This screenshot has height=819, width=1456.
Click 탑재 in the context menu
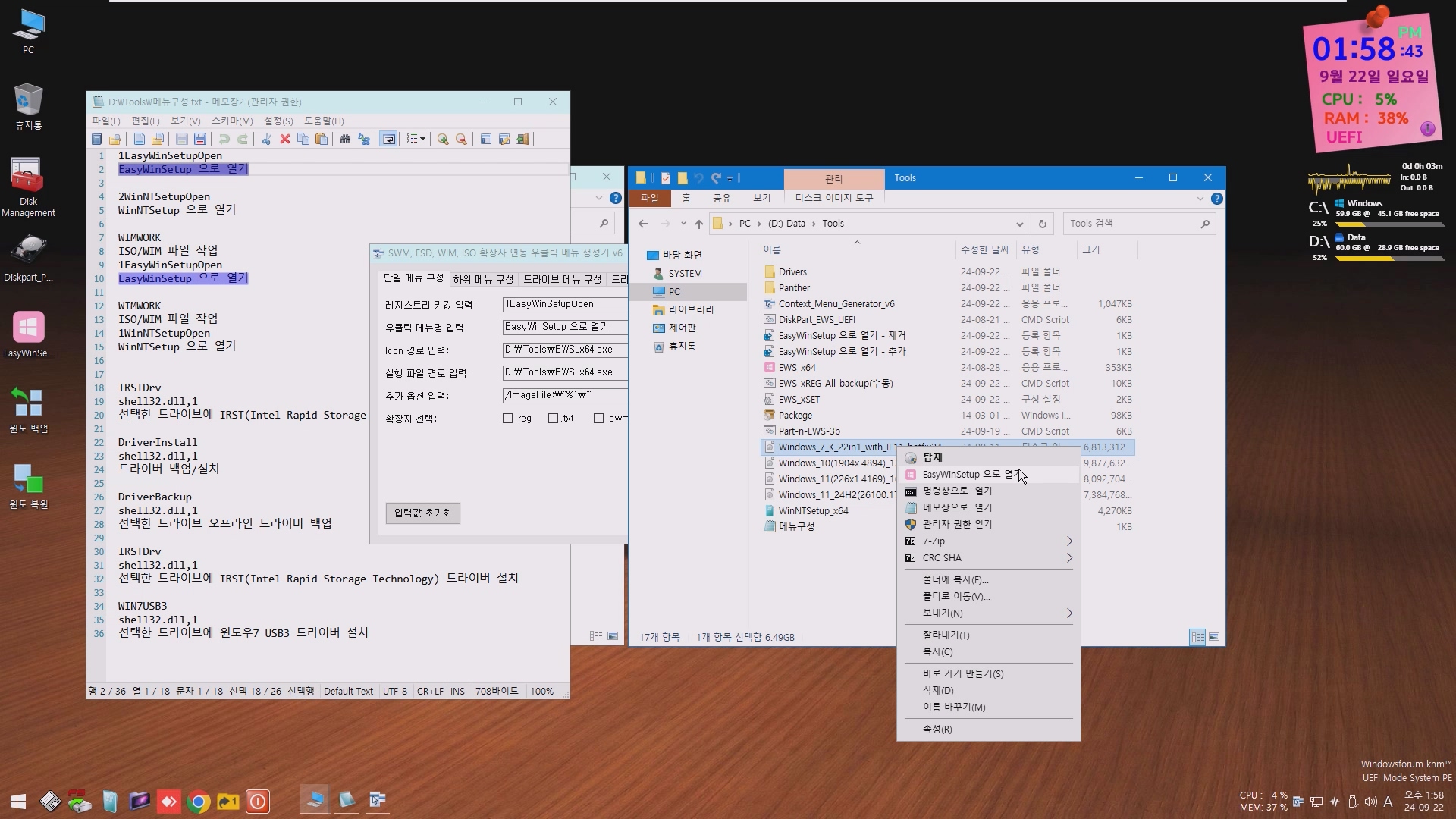pyautogui.click(x=988, y=458)
